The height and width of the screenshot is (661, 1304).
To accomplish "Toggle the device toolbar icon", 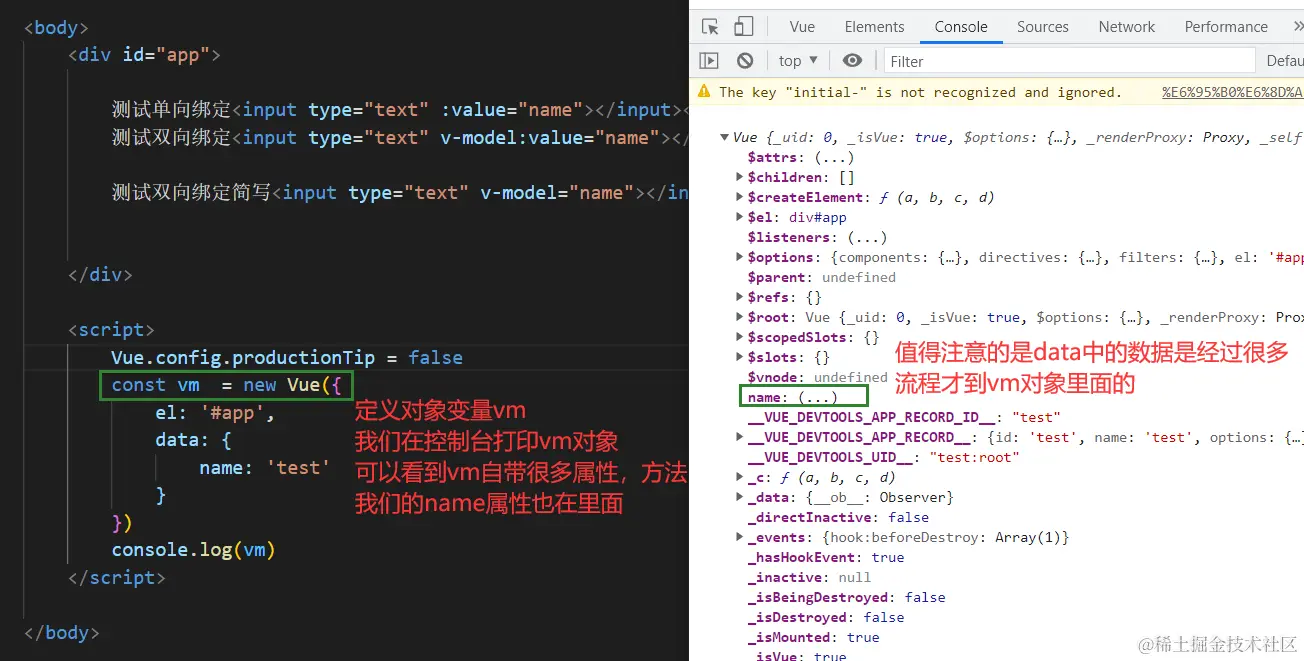I will [x=744, y=27].
